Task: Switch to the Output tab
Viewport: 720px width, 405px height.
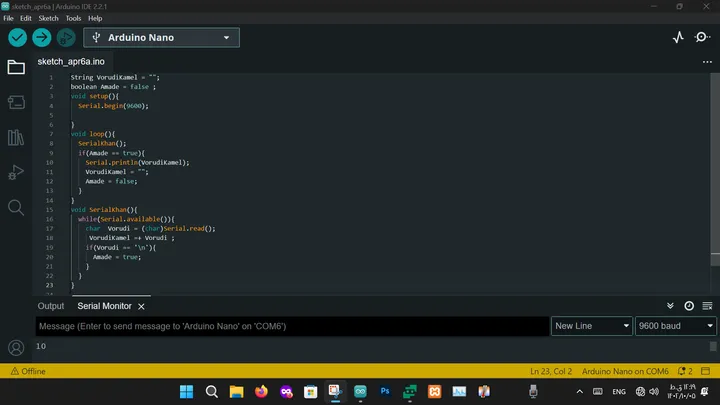Action: tap(51, 306)
